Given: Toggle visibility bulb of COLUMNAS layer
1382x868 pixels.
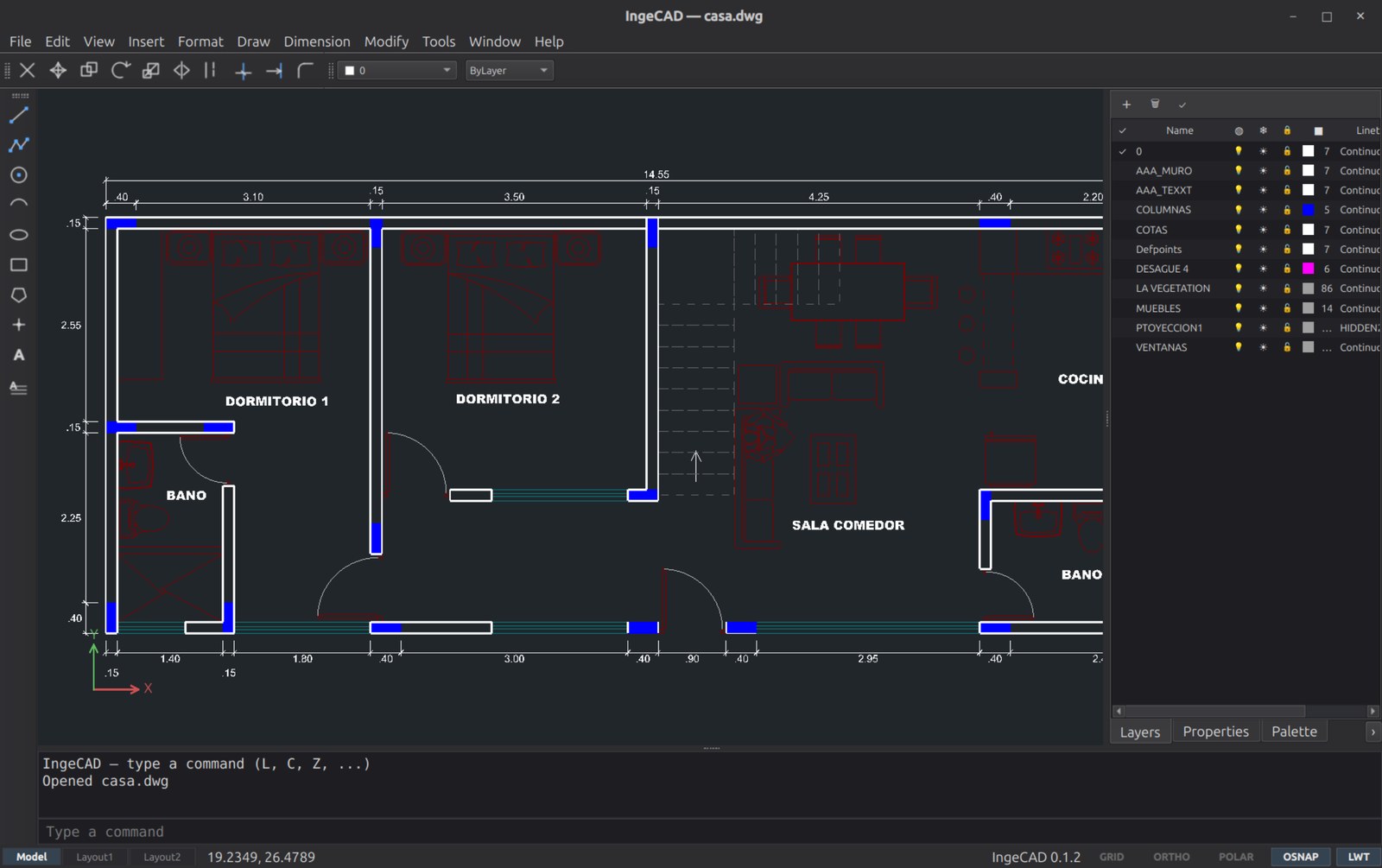Looking at the screenshot, I should click(x=1239, y=210).
